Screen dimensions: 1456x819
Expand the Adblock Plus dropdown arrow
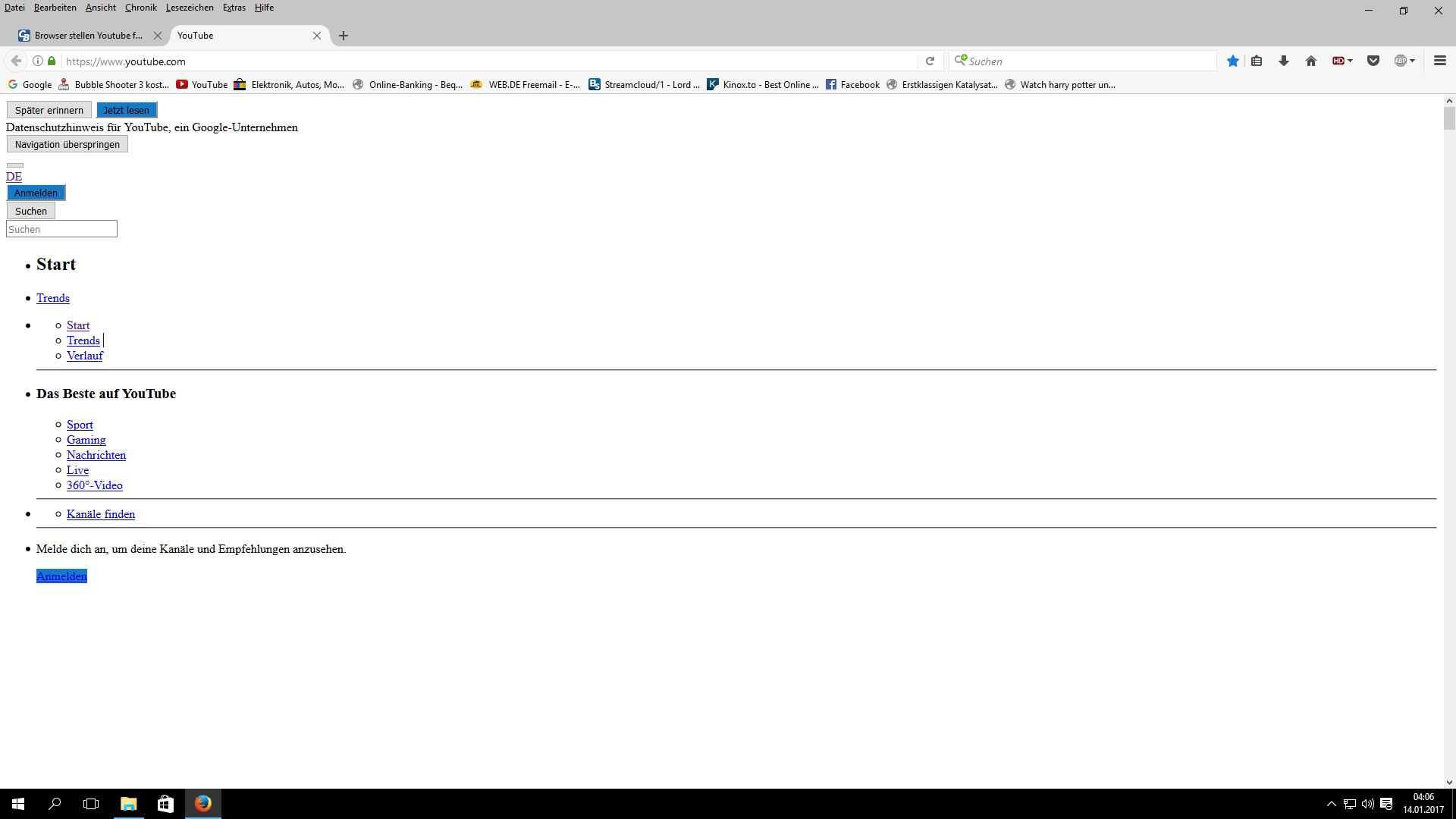point(1413,61)
